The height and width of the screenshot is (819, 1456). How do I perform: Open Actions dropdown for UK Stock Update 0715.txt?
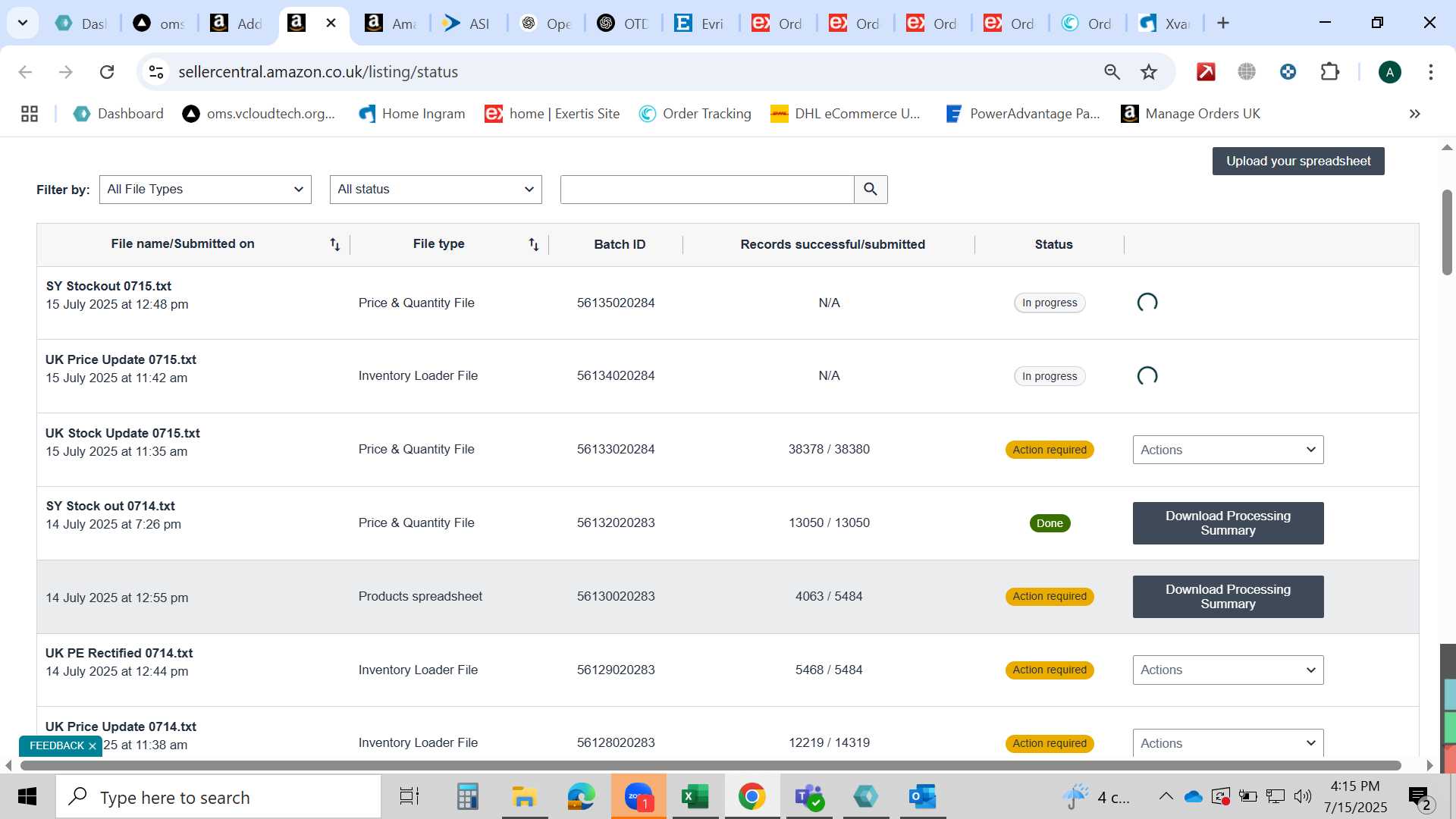(1228, 450)
